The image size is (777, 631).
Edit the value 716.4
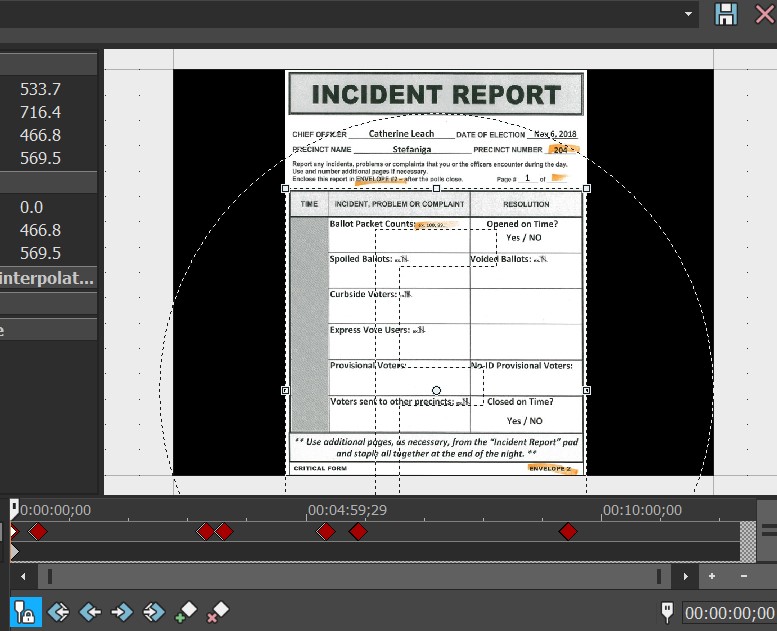pos(40,112)
